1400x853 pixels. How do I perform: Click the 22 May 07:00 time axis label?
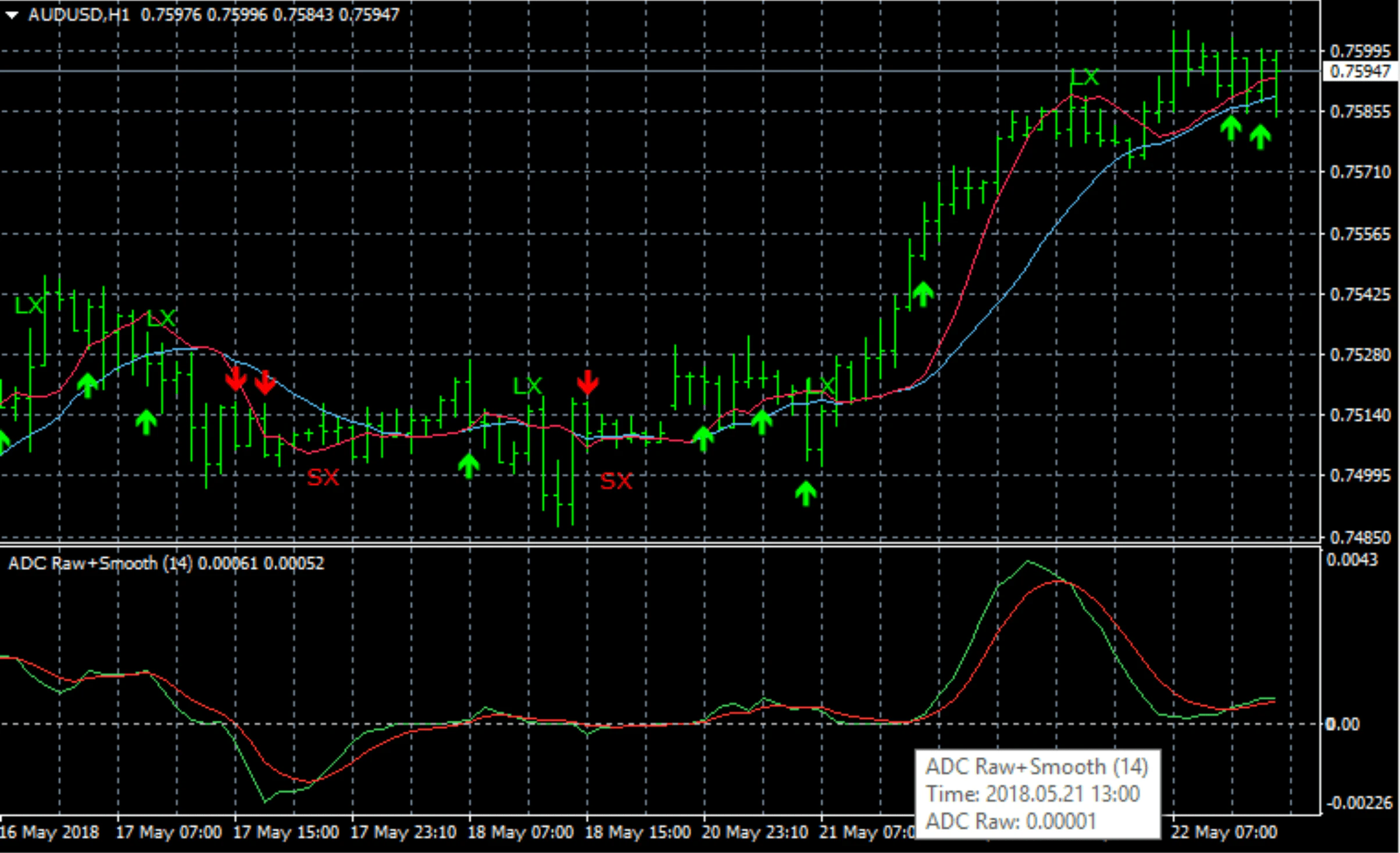[1223, 832]
